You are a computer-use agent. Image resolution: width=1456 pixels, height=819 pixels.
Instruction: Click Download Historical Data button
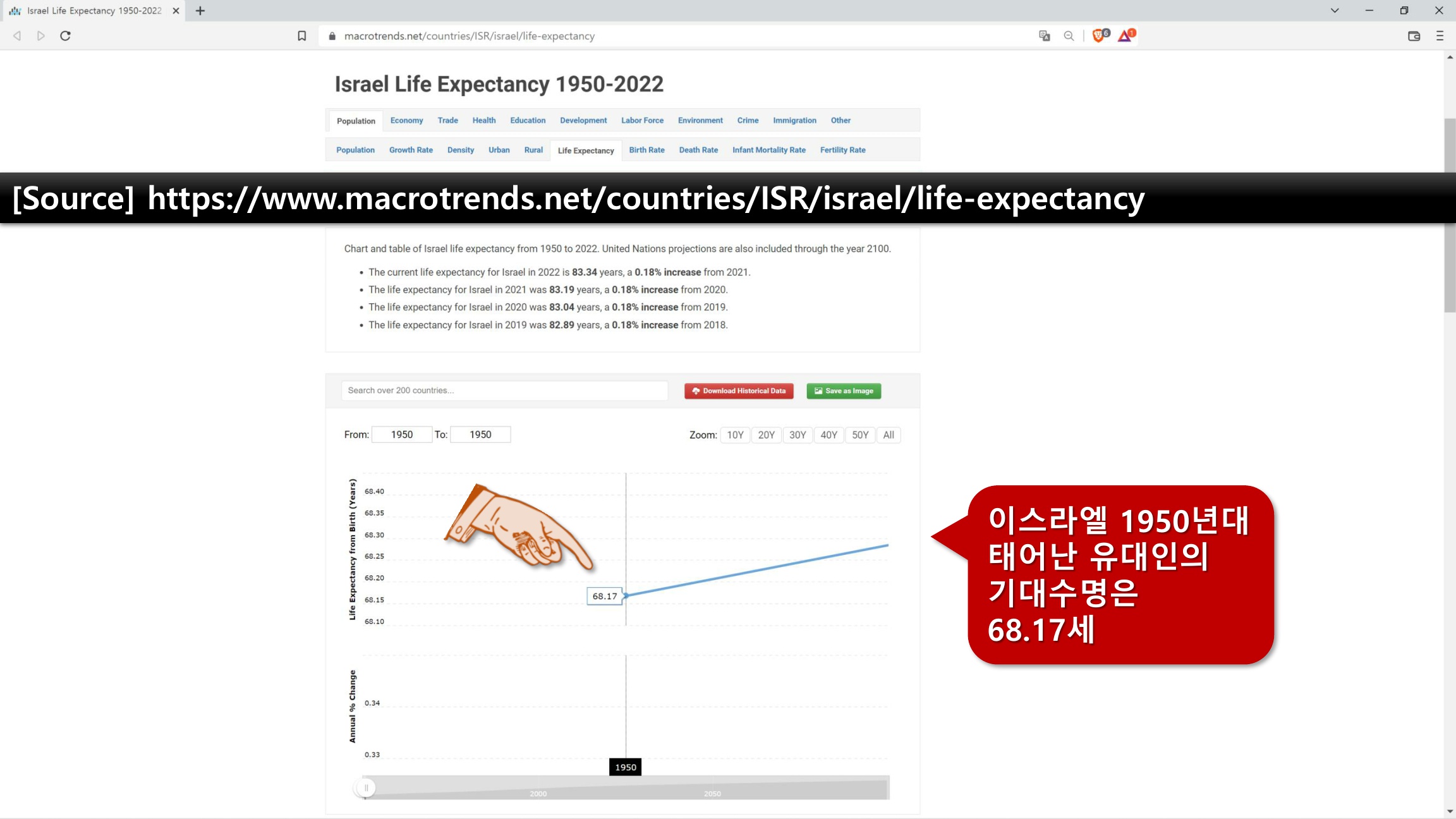click(739, 391)
